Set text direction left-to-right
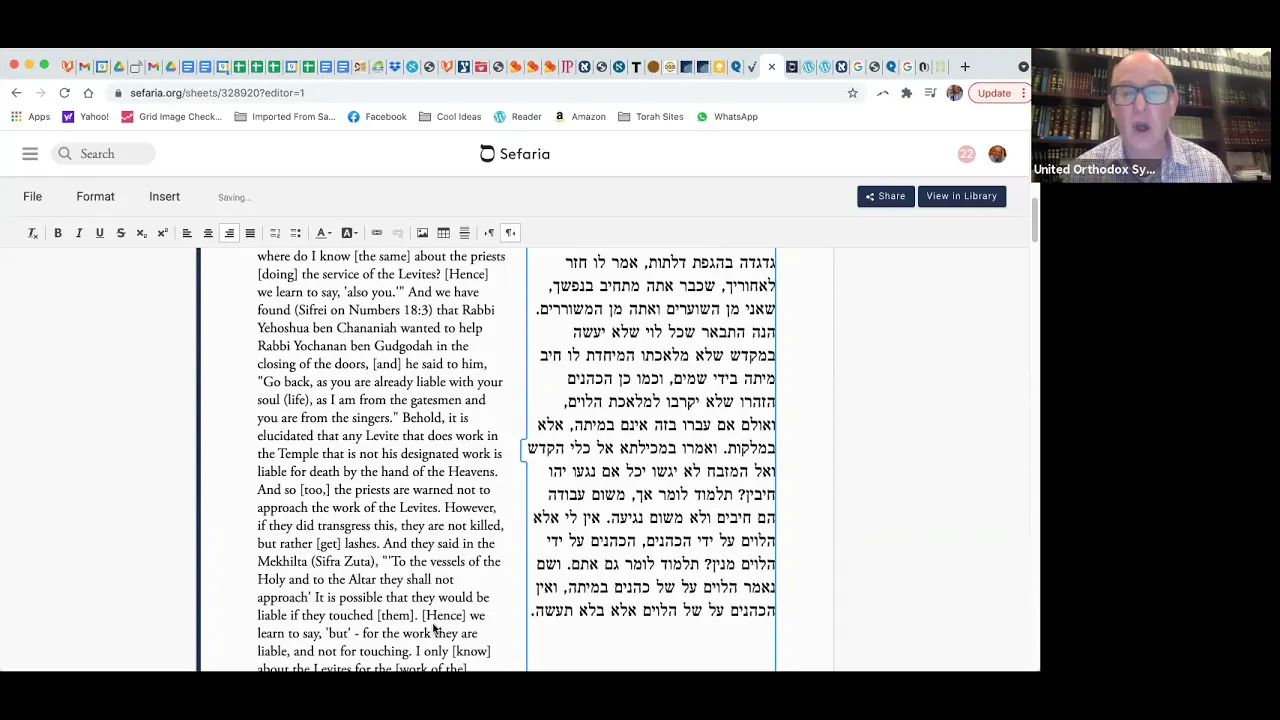This screenshot has width=1280, height=720. (x=489, y=233)
